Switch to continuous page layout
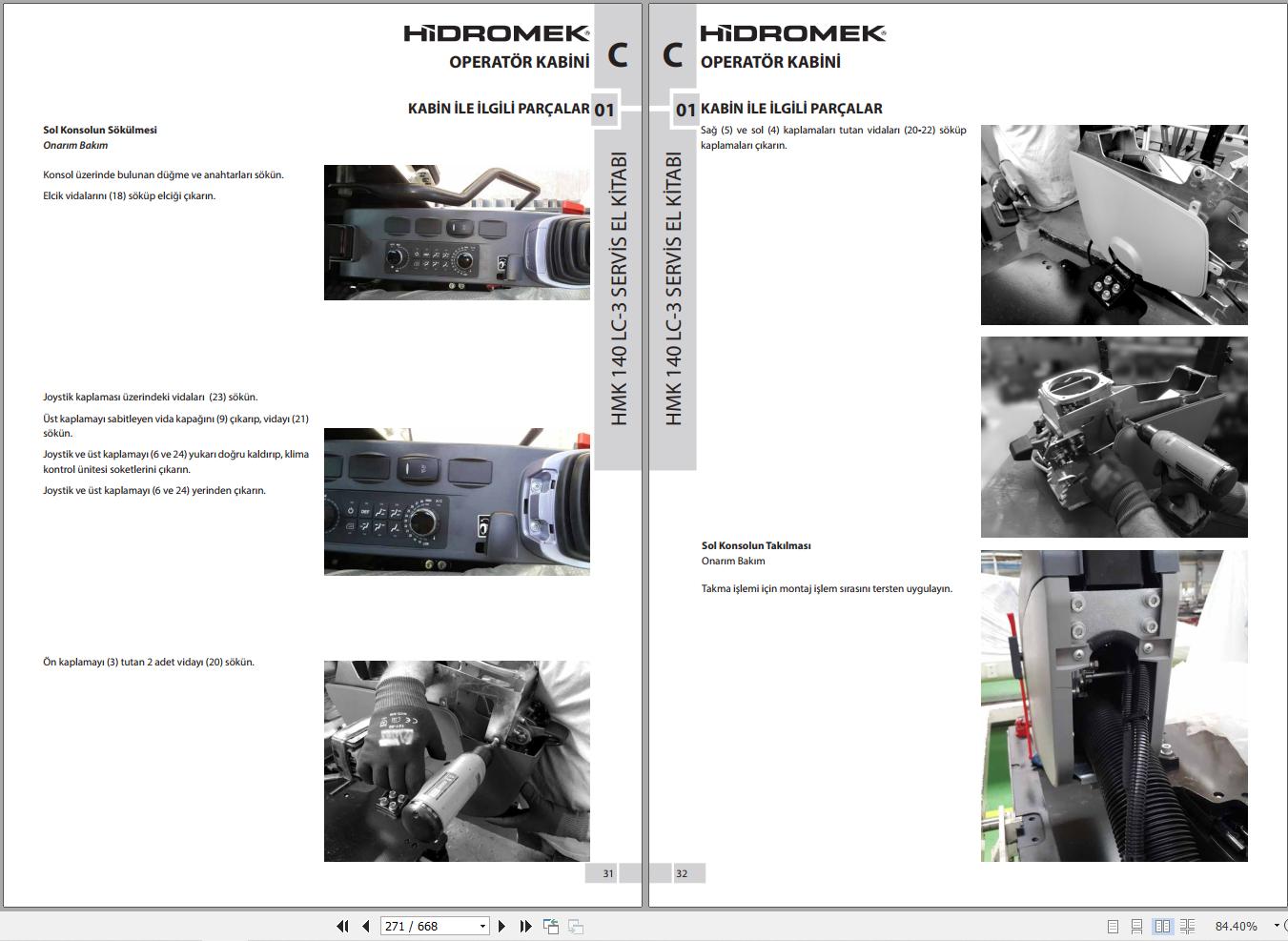The image size is (1288, 941). pyautogui.click(x=1136, y=926)
